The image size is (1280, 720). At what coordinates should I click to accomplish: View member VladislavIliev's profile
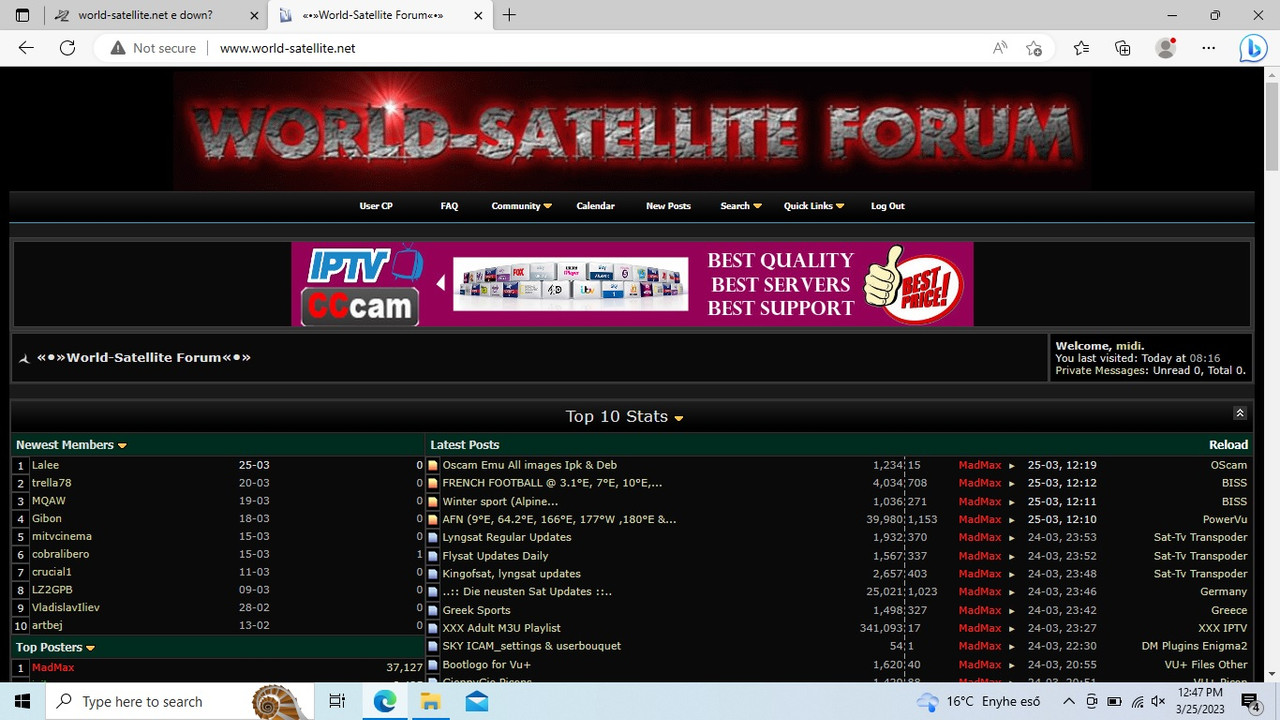point(66,608)
